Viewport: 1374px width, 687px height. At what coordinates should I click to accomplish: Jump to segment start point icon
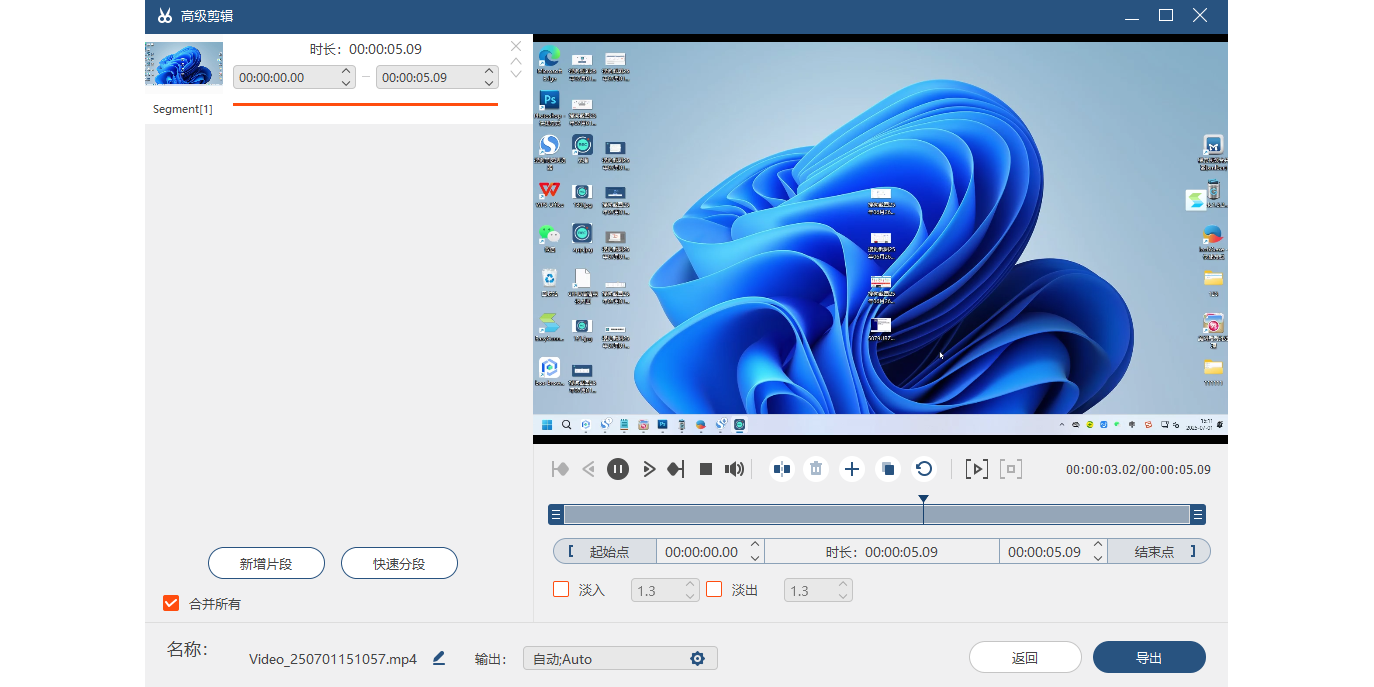point(560,469)
